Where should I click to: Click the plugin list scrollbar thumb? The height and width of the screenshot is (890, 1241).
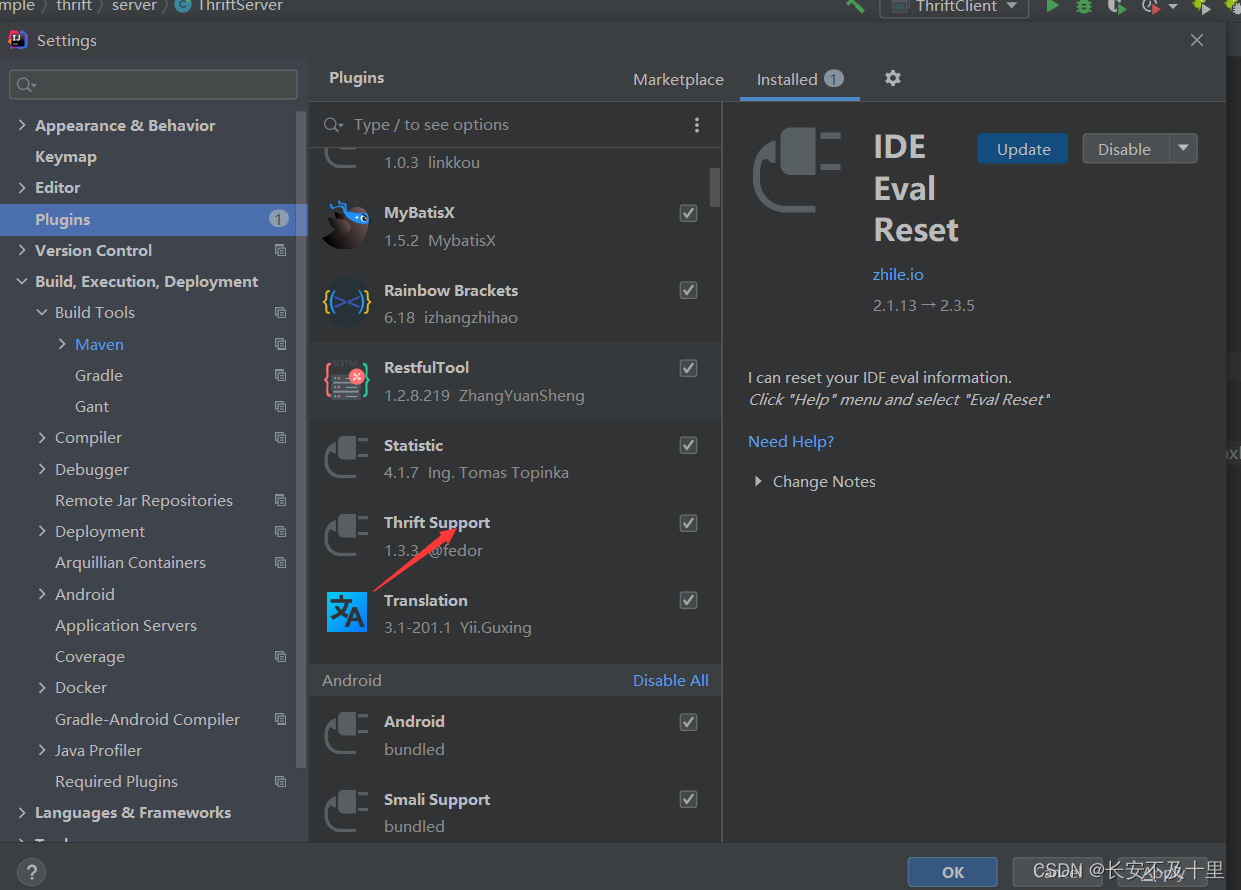click(x=715, y=186)
